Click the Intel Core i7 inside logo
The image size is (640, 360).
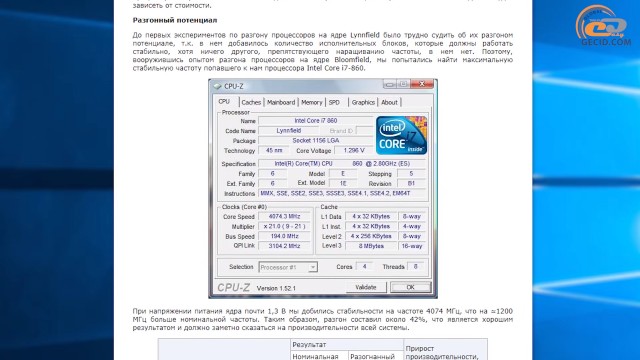pyautogui.click(x=401, y=135)
